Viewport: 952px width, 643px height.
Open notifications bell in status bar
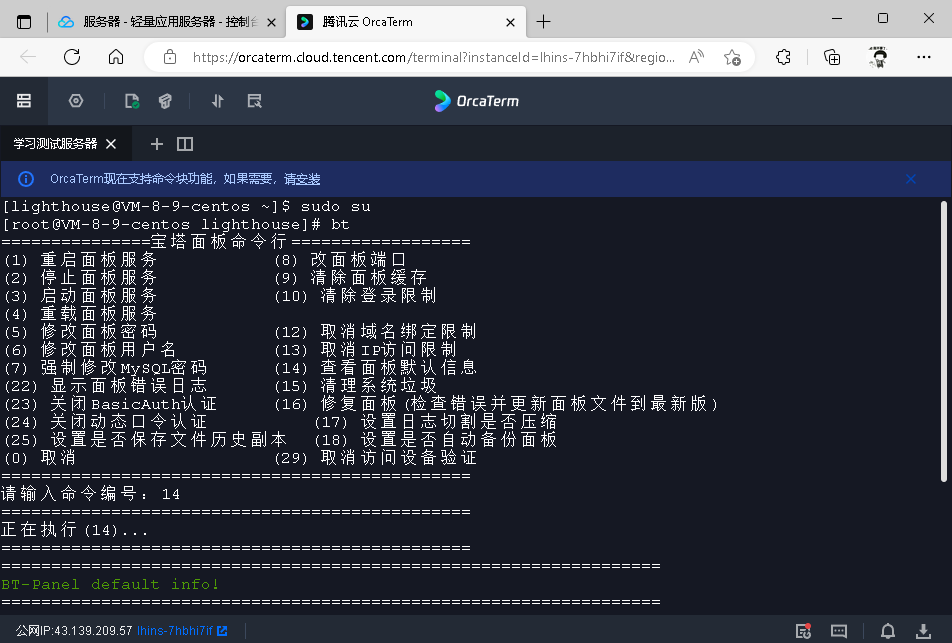(x=888, y=631)
